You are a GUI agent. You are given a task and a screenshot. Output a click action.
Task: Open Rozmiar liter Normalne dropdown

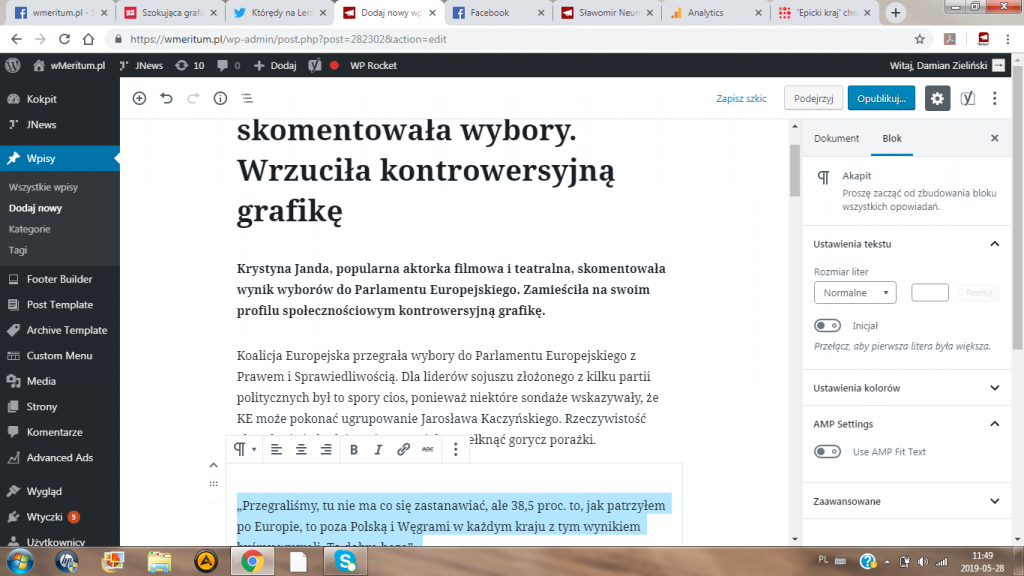coord(855,293)
